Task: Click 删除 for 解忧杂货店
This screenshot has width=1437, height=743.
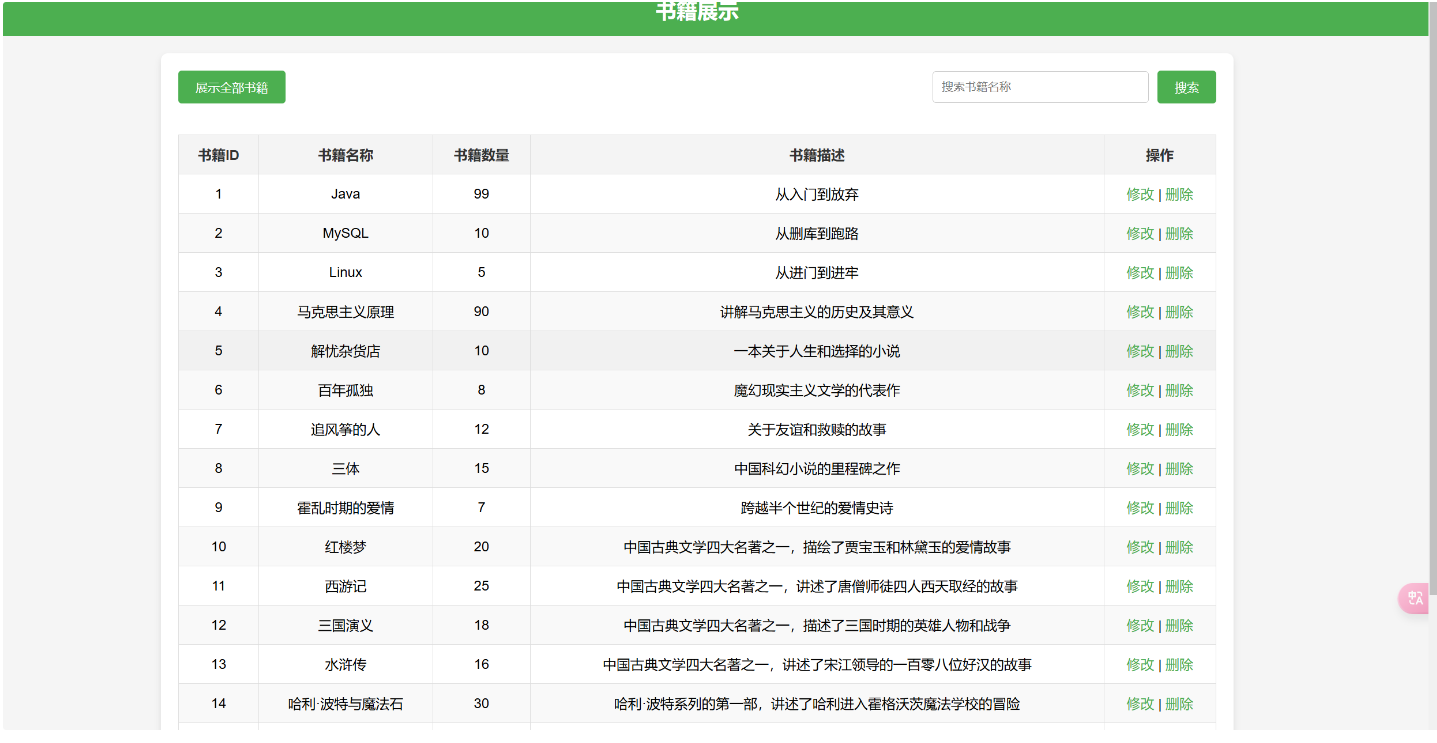Action: [1179, 351]
